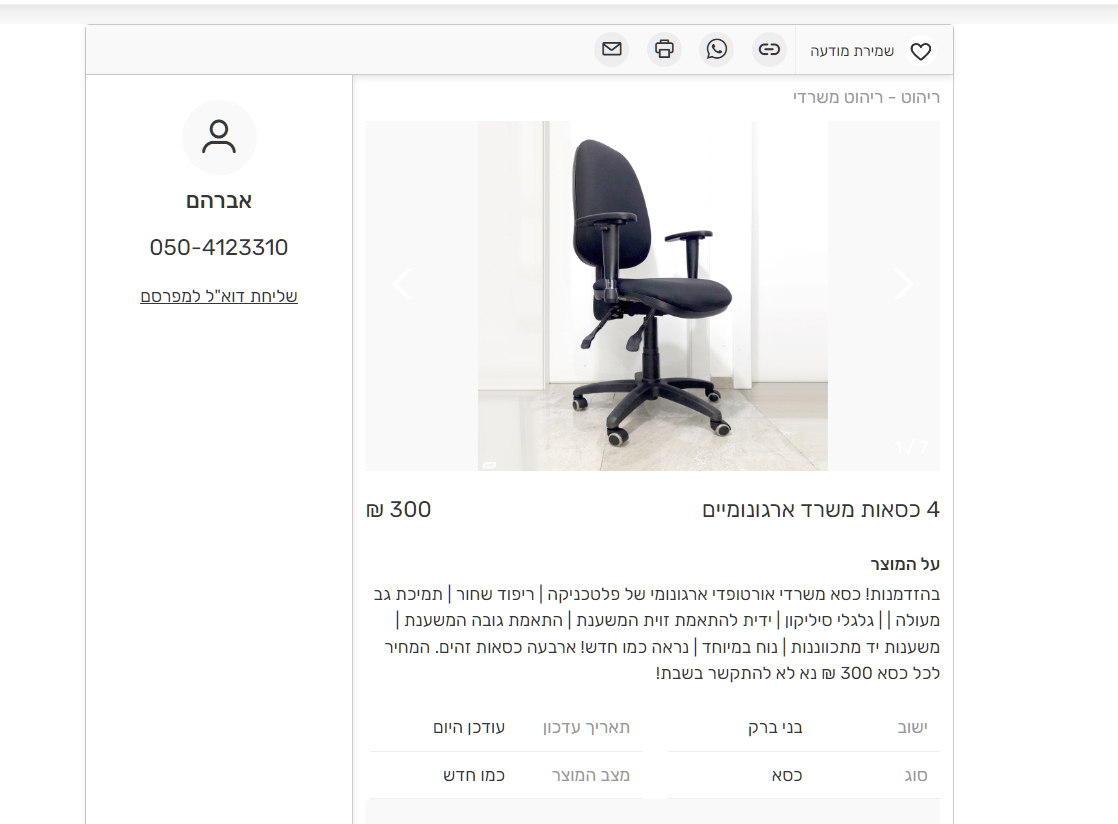Click the condition value כמו חדש
The height and width of the screenshot is (824, 1118).
pyautogui.click(x=474, y=776)
